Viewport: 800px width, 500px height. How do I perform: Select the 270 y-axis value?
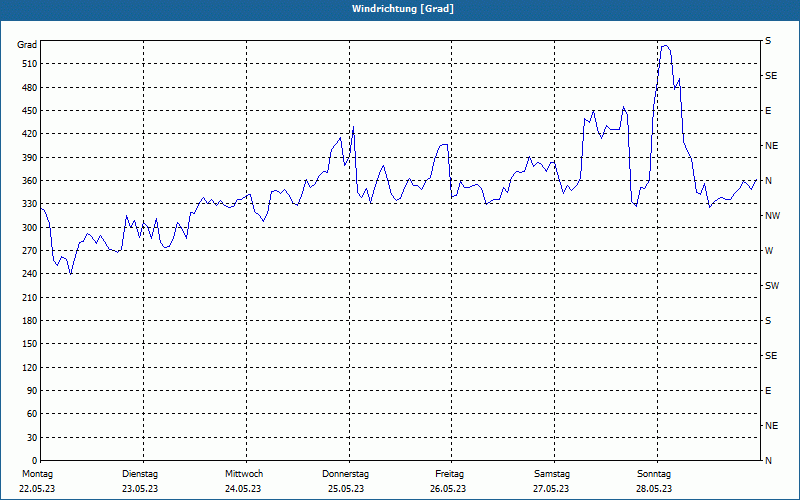pyautogui.click(x=30, y=251)
